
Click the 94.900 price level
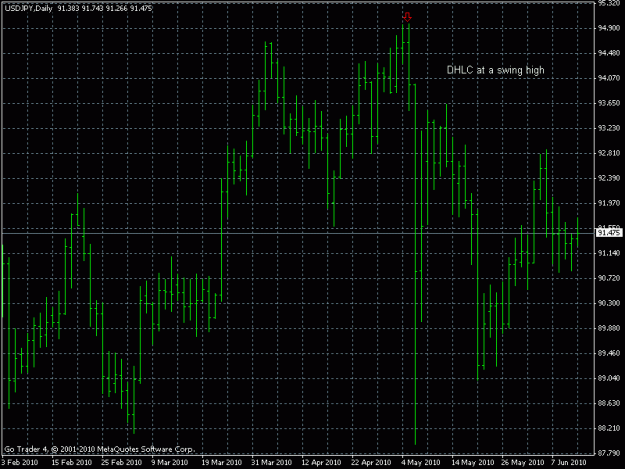pos(609,28)
